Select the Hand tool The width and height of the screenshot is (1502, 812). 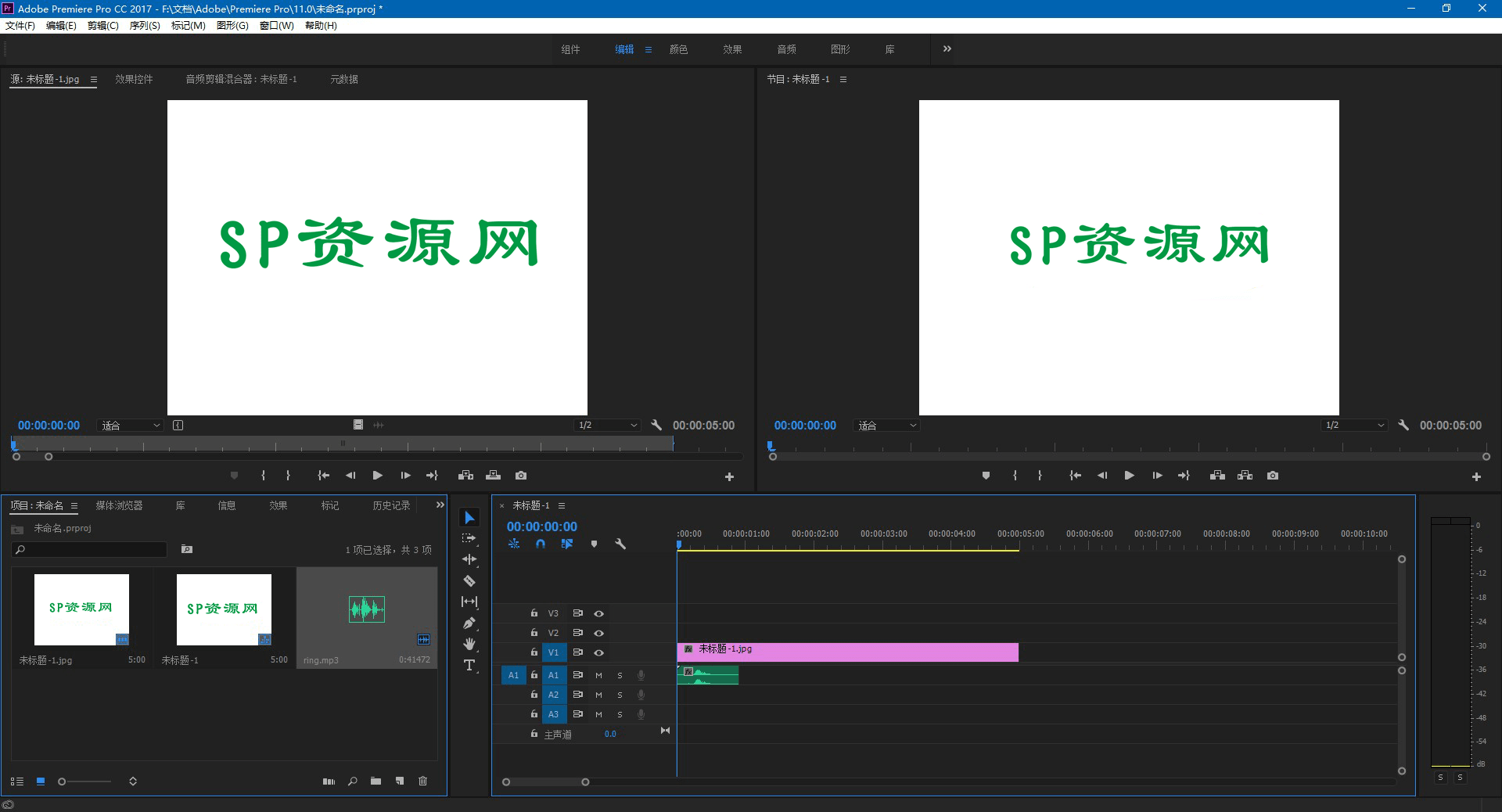click(x=469, y=644)
